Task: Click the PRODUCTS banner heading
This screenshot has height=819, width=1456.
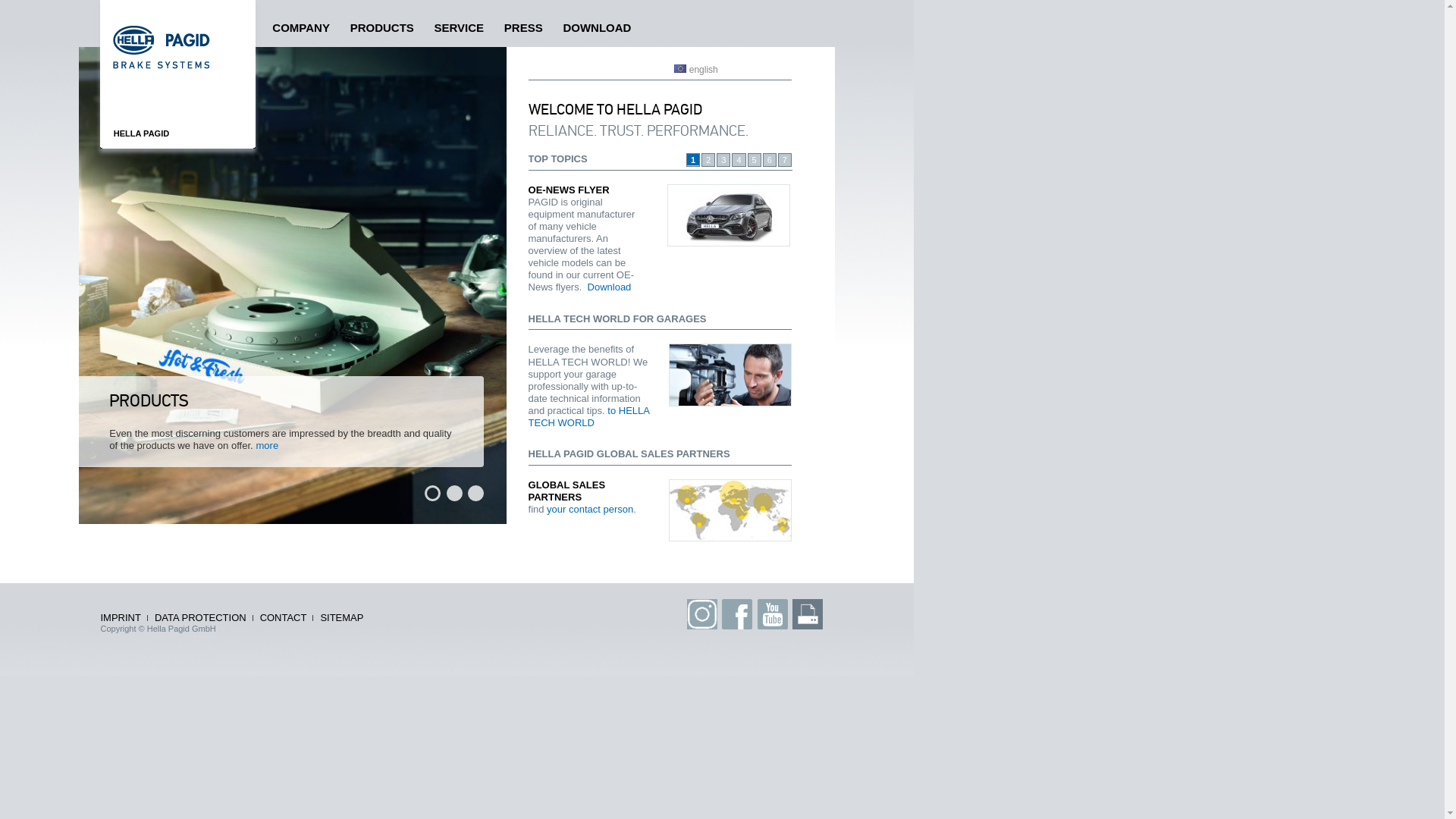Action: 149,400
